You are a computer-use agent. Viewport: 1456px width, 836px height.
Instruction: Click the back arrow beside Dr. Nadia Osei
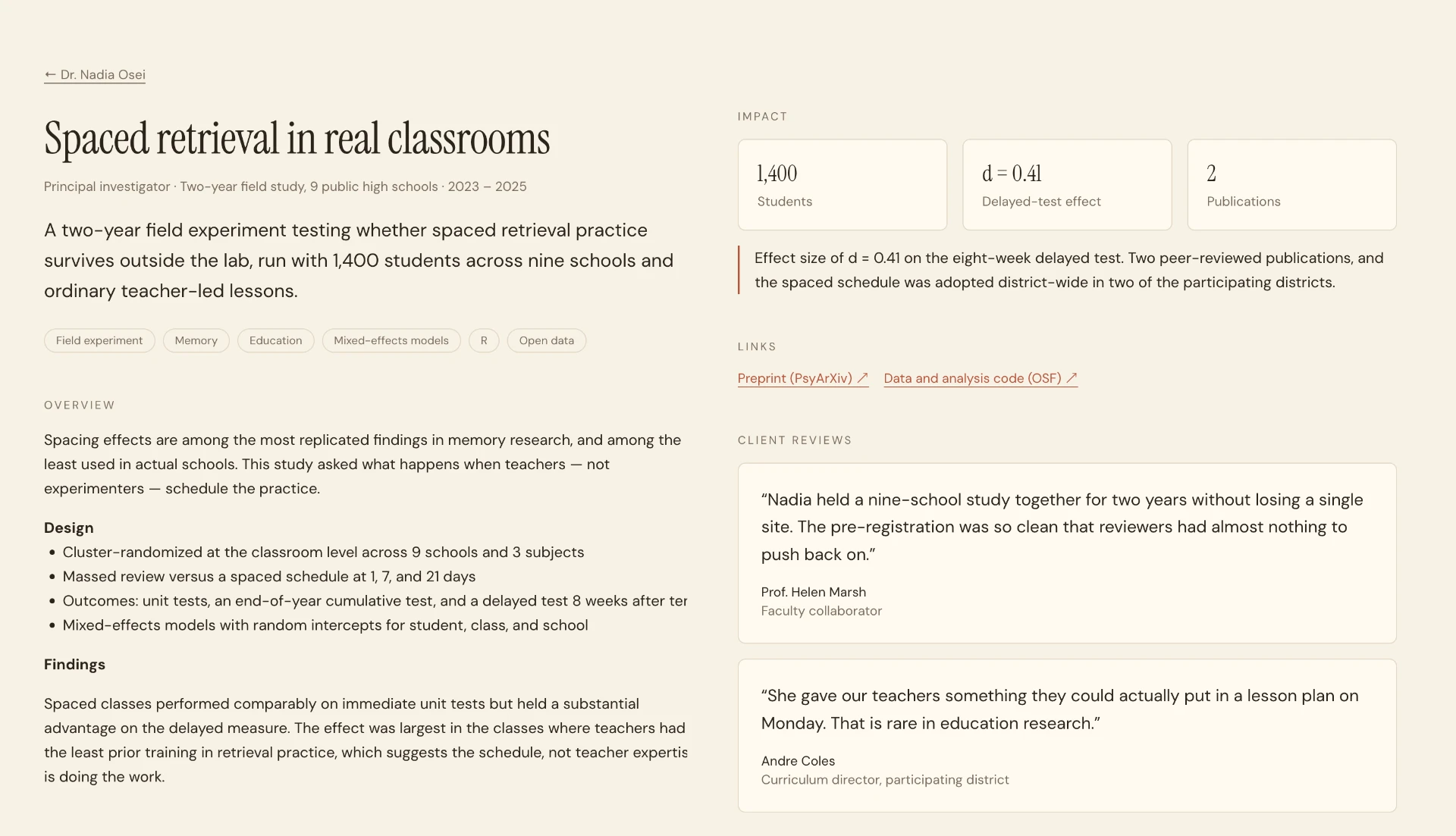(x=50, y=74)
